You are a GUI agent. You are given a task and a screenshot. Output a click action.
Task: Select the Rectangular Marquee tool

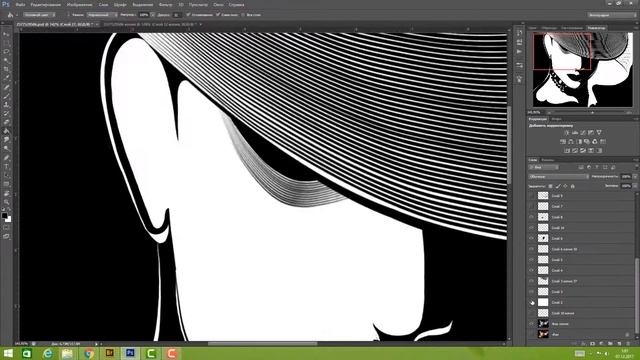pos(6,43)
